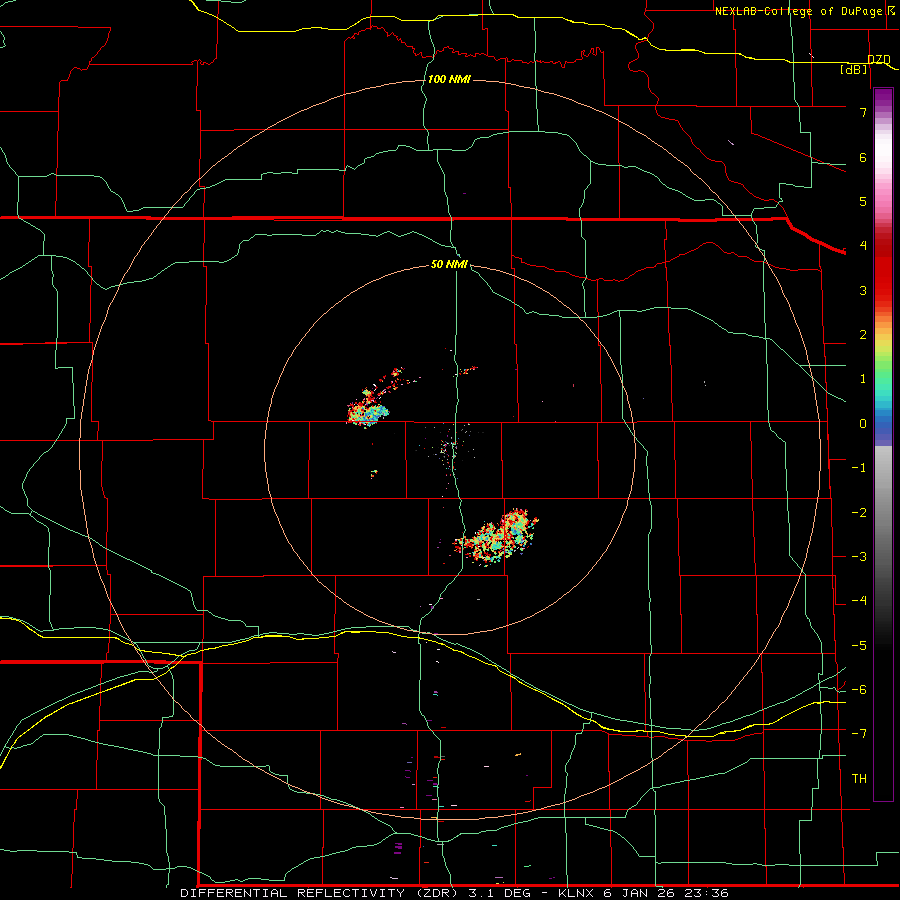Viewport: 900px width, 900px height.
Task: Click the 3 value on the color scale
Action: (x=863, y=290)
